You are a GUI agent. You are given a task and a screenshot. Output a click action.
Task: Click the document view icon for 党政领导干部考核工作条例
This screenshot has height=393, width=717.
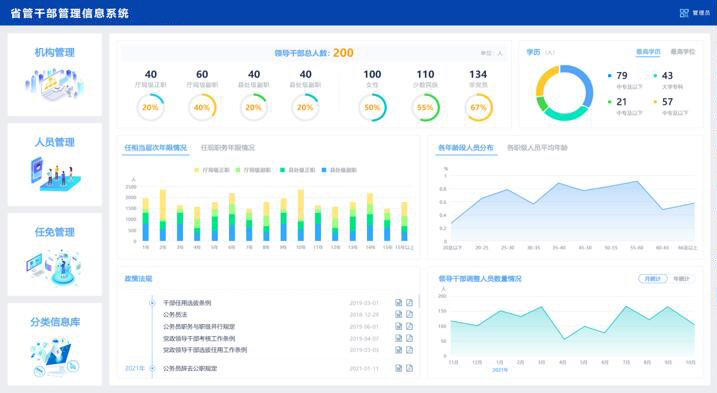coord(399,338)
